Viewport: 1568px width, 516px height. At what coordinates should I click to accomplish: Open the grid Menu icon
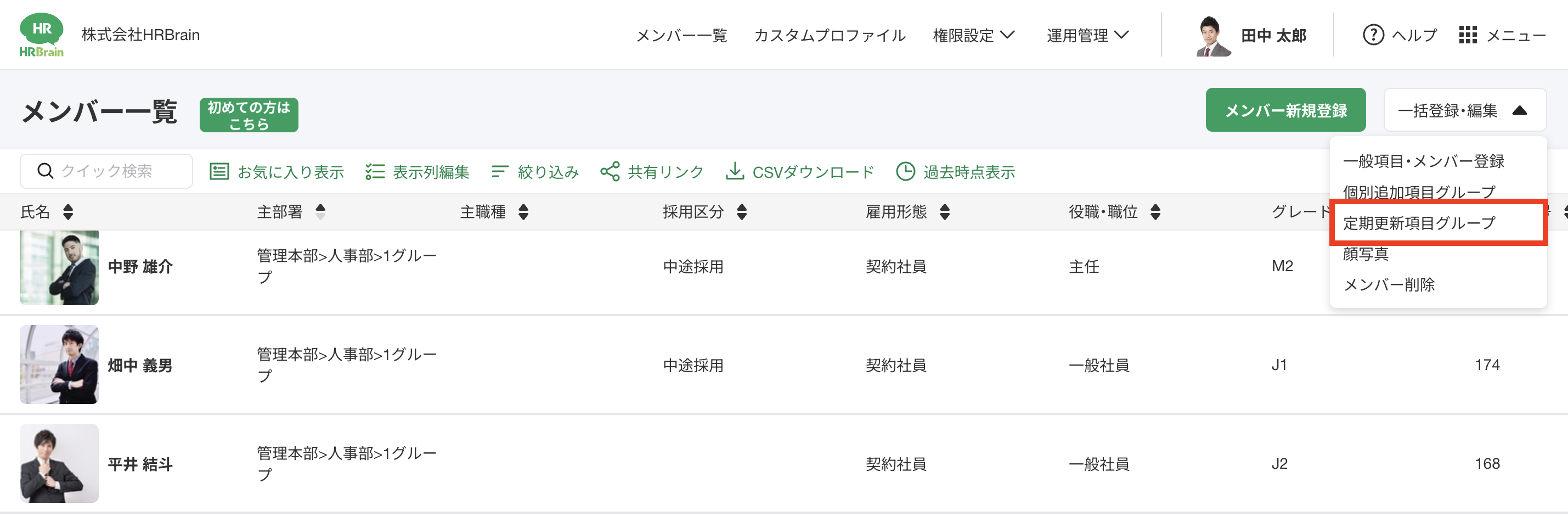click(x=1468, y=35)
